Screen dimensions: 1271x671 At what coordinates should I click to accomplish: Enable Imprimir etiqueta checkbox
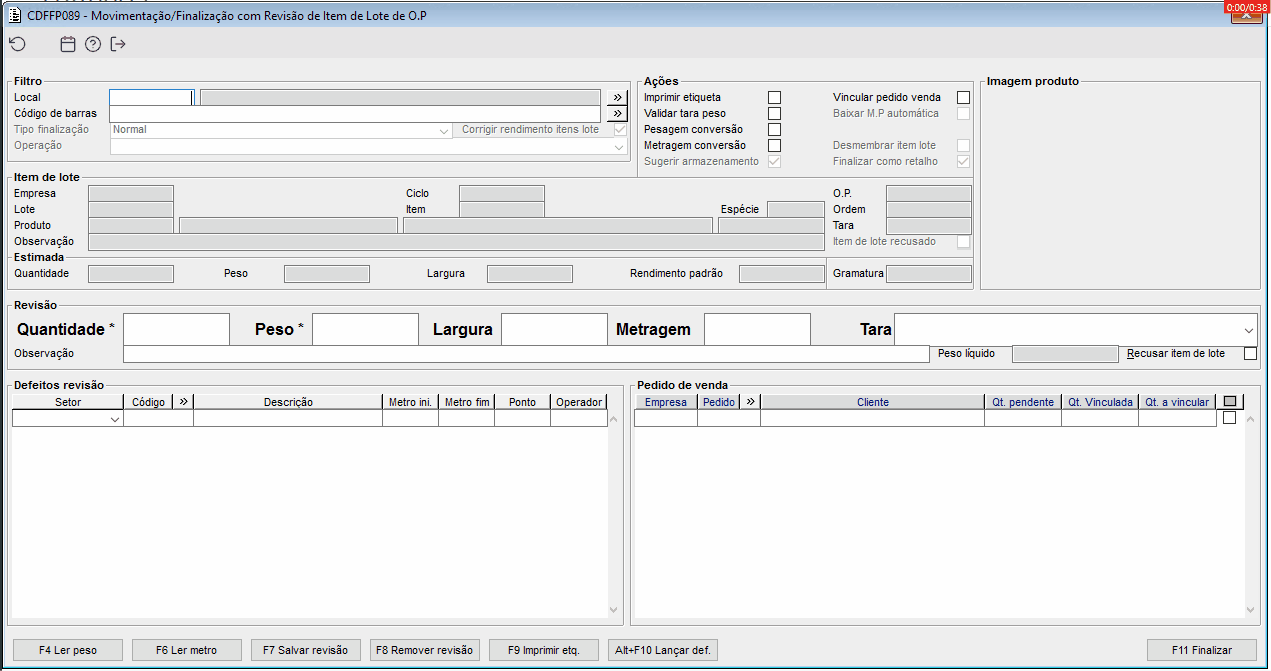[774, 97]
